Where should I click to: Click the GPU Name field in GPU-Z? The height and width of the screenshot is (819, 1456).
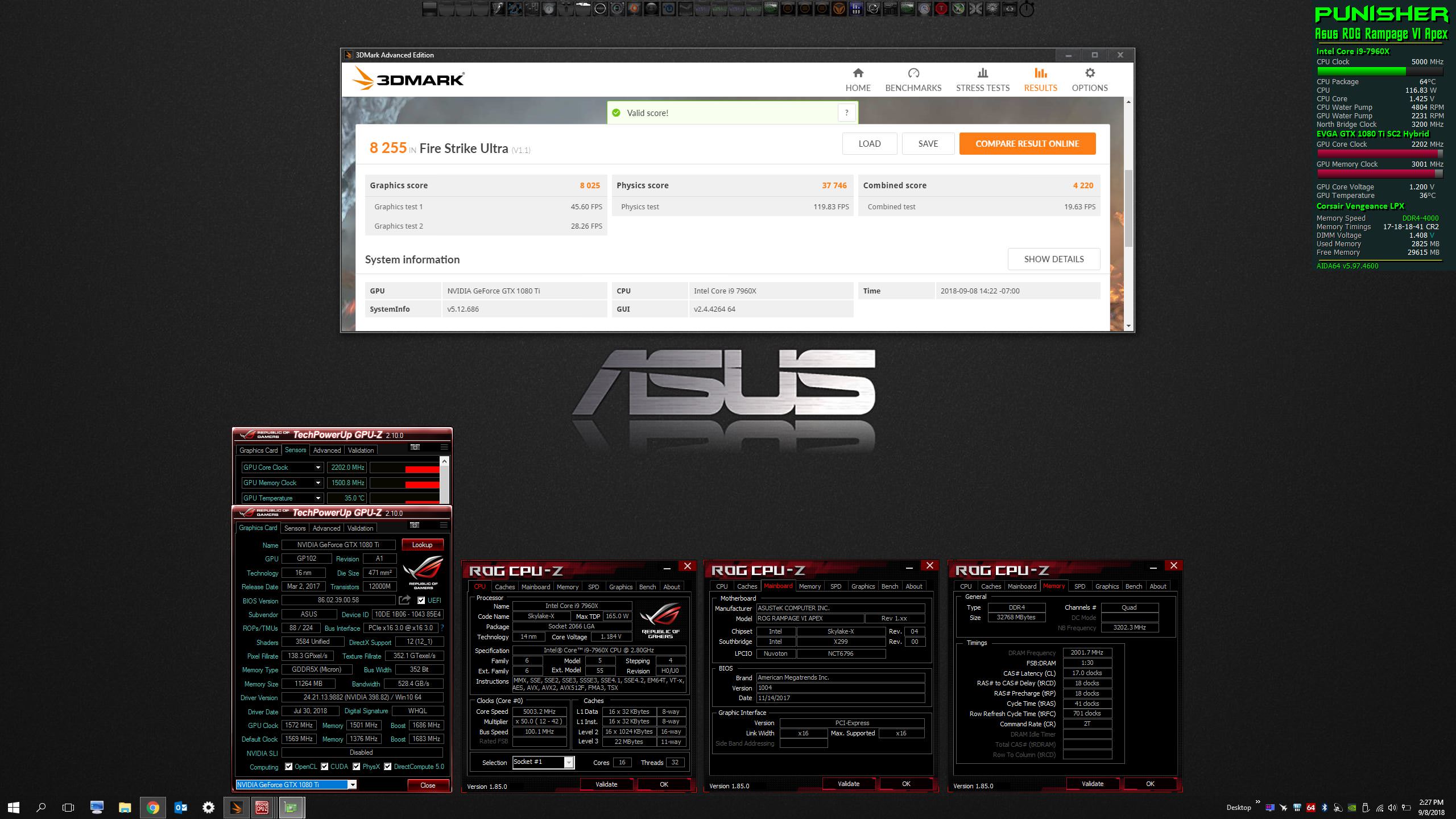coord(338,545)
